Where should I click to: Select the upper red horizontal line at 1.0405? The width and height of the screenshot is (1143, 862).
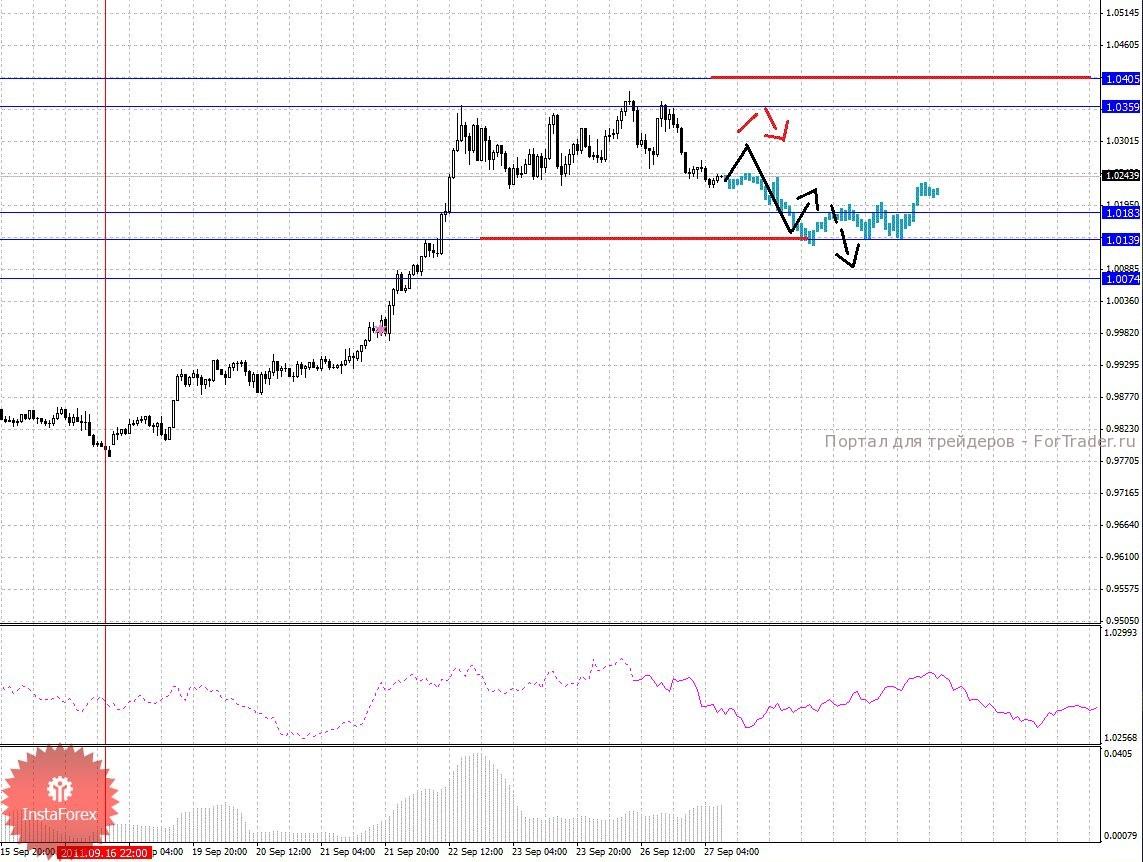[x=901, y=77]
